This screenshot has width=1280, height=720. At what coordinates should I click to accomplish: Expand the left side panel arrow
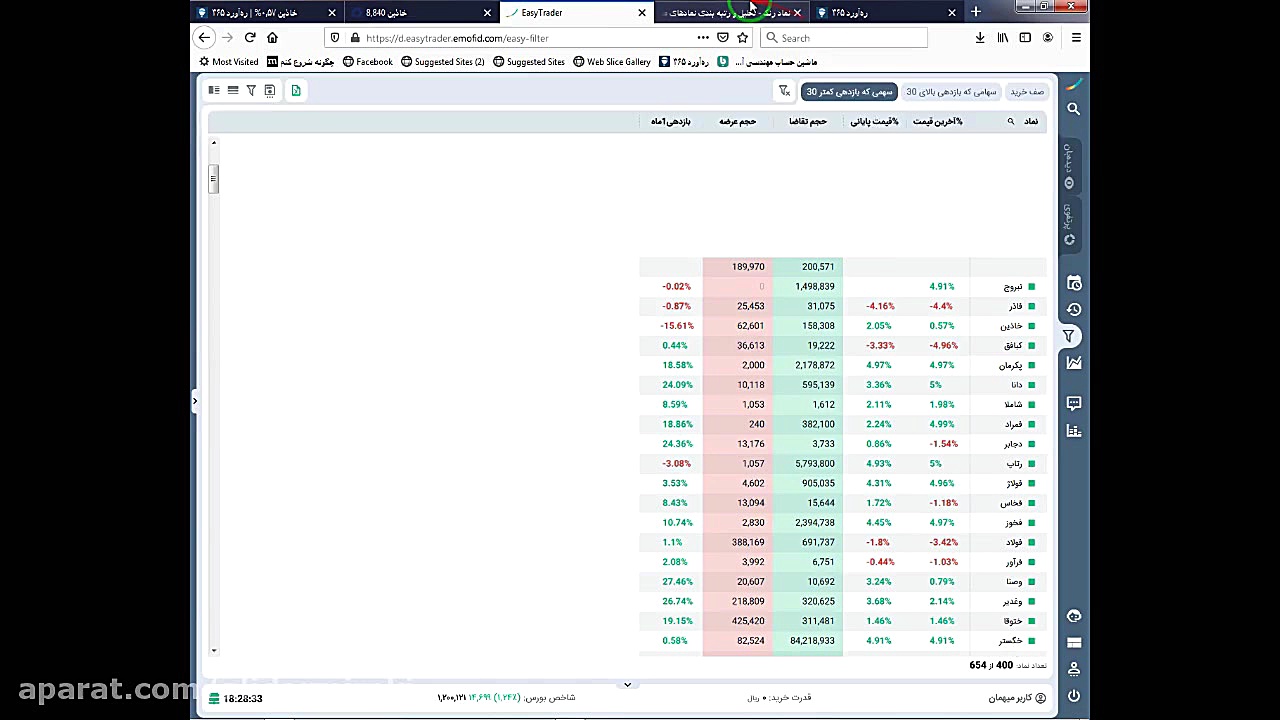[x=195, y=402]
